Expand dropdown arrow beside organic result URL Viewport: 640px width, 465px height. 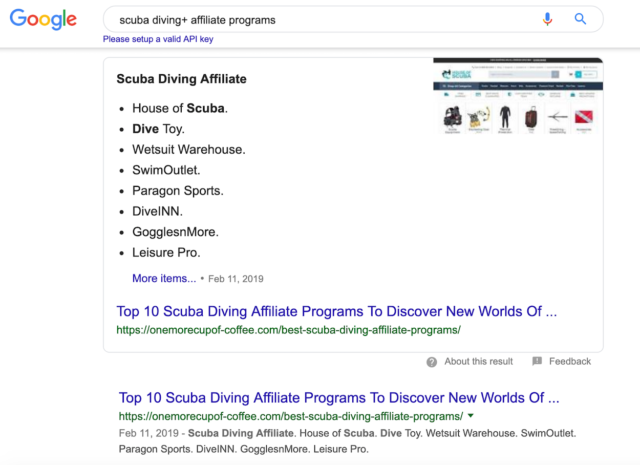[x=471, y=416]
